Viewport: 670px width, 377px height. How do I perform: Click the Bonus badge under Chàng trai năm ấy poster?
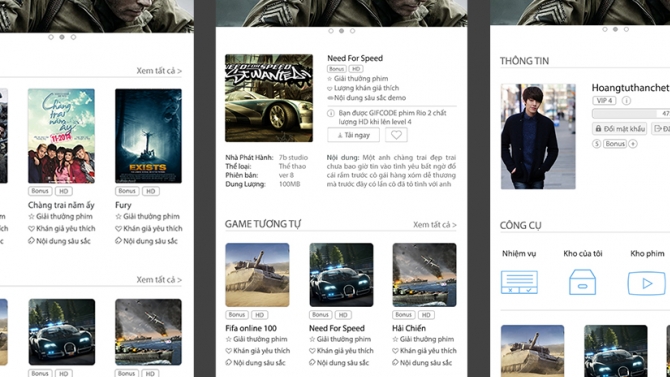[x=40, y=191]
